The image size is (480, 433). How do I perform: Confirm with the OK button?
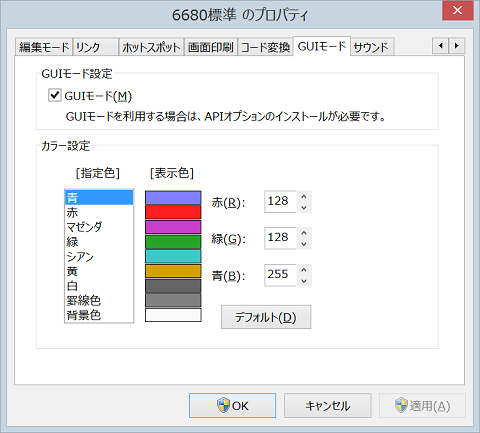coord(232,405)
